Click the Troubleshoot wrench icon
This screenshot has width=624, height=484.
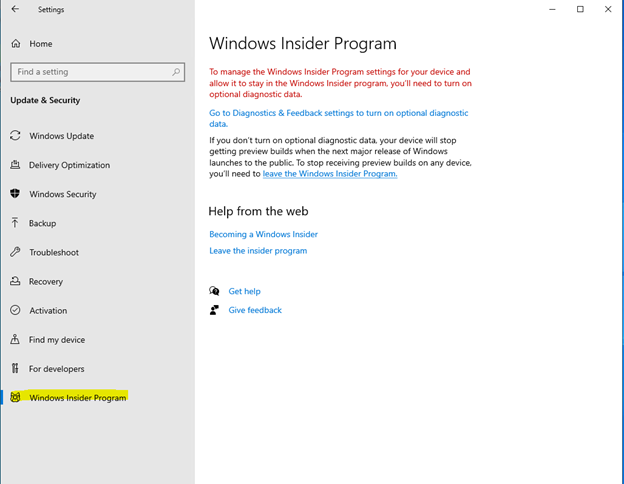tap(15, 252)
